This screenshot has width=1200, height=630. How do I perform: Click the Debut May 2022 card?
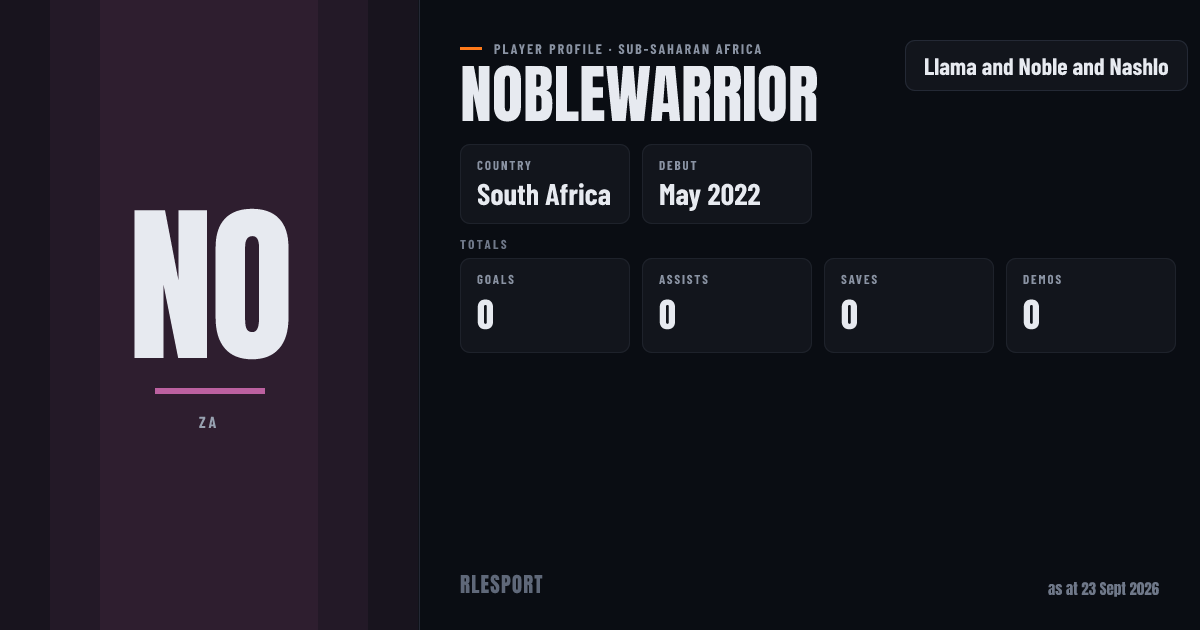(727, 184)
